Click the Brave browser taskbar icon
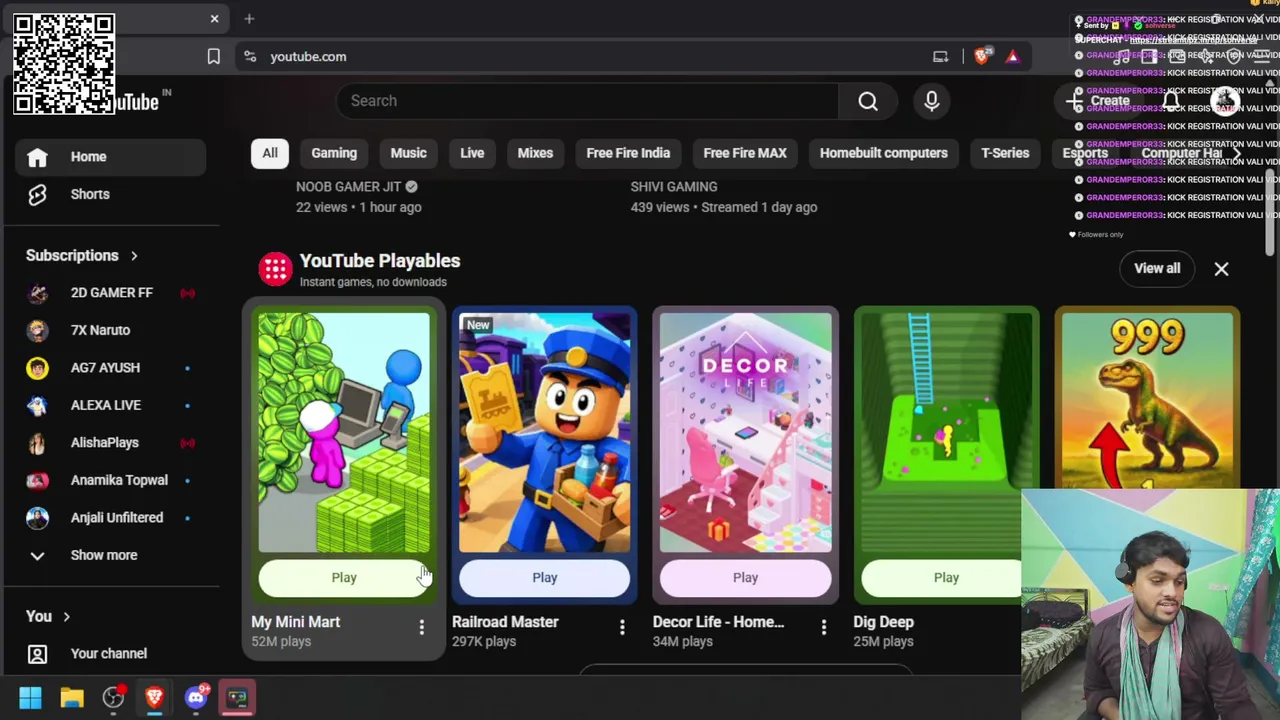The width and height of the screenshot is (1280, 720). click(x=154, y=697)
